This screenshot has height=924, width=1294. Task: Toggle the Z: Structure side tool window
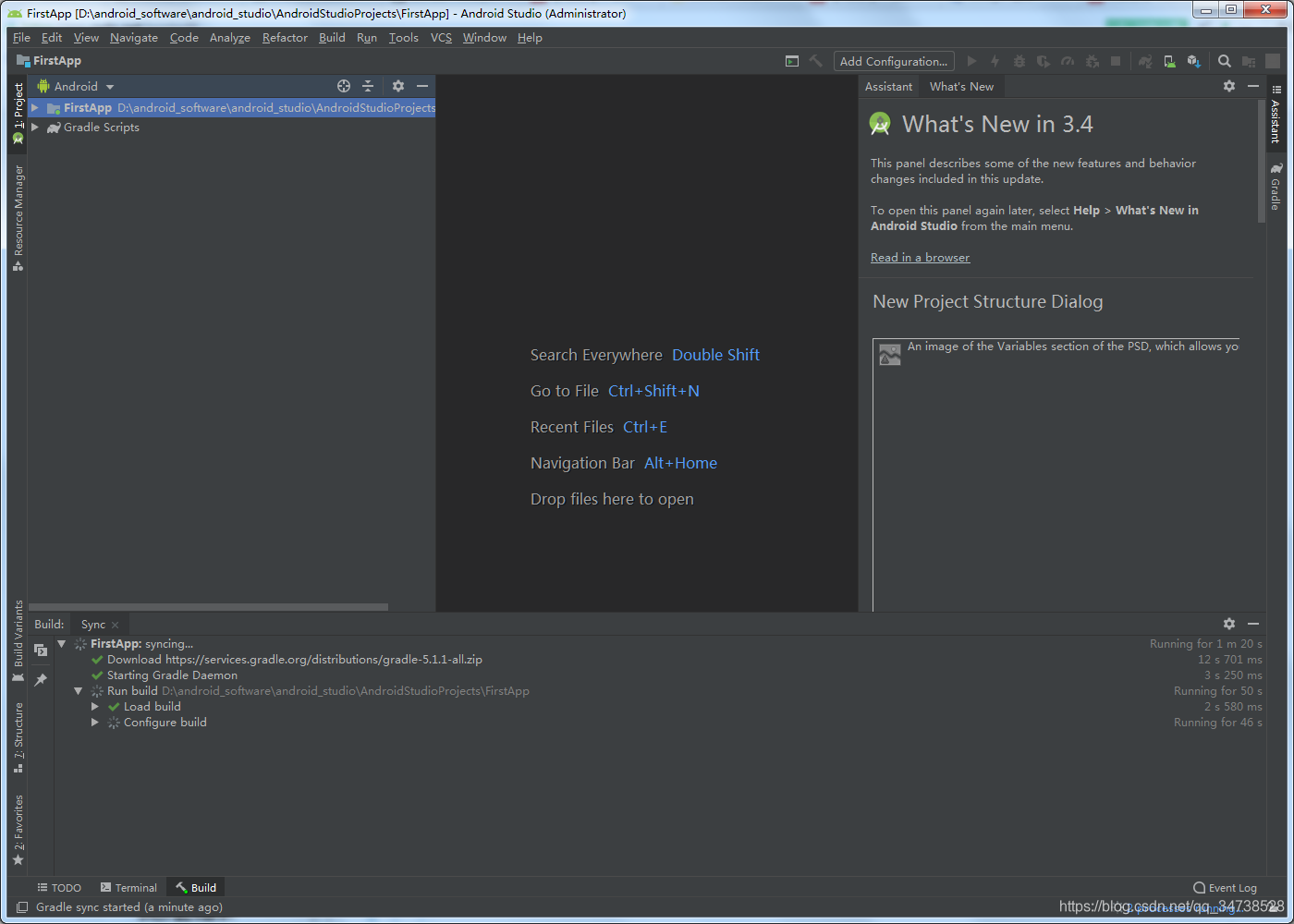tap(18, 737)
